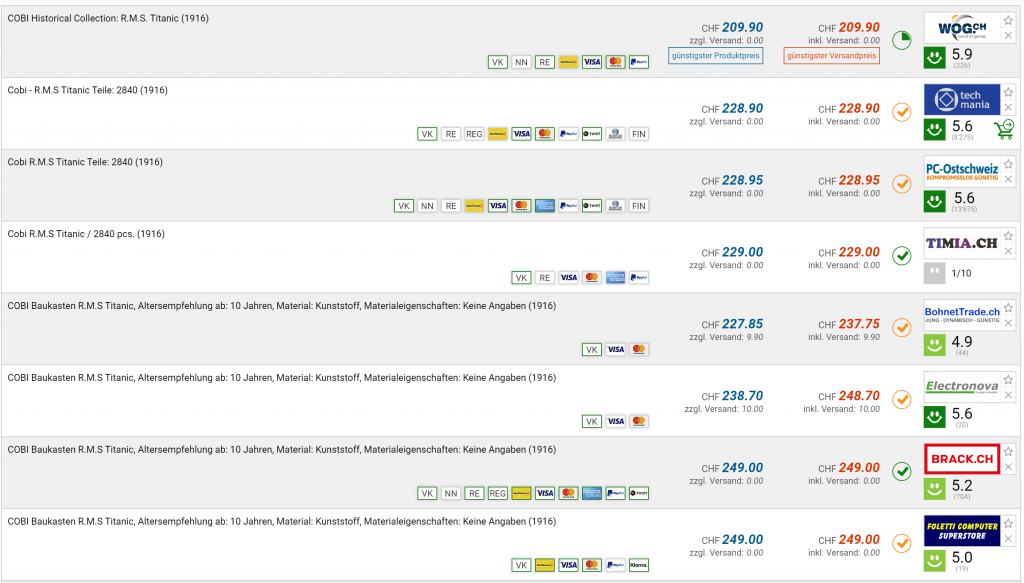Click techmania green smiley rating icon
The height and width of the screenshot is (583, 1024).
[935, 129]
